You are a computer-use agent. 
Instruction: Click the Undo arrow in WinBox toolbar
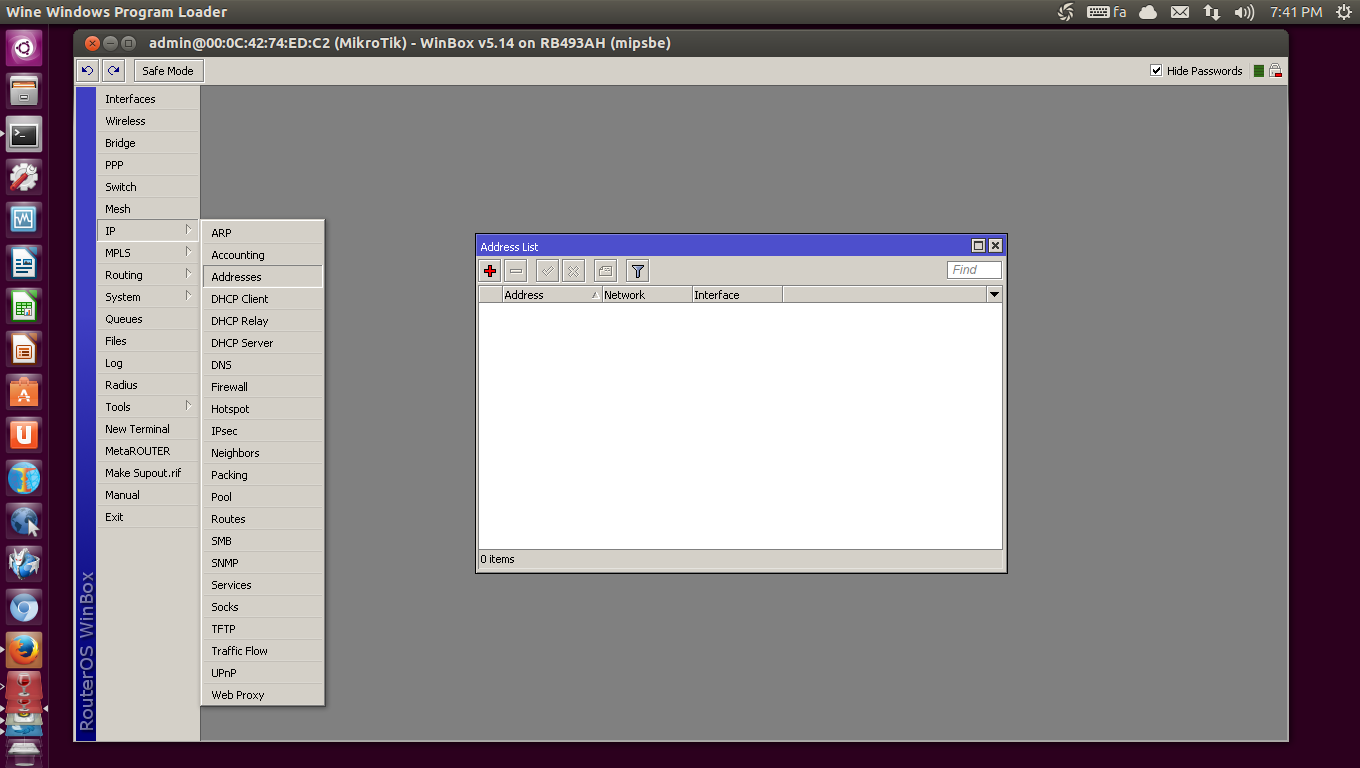(88, 71)
